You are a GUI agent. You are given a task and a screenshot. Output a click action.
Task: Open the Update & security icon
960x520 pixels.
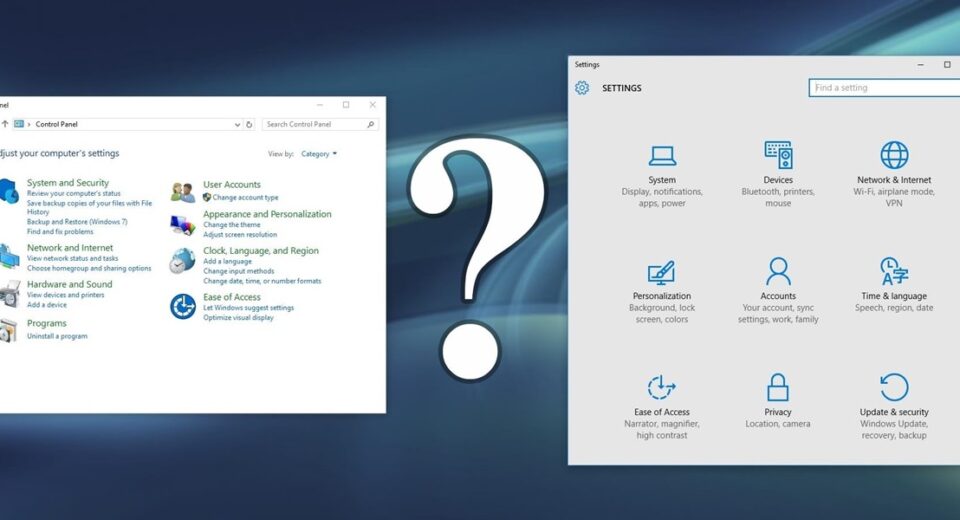894,387
